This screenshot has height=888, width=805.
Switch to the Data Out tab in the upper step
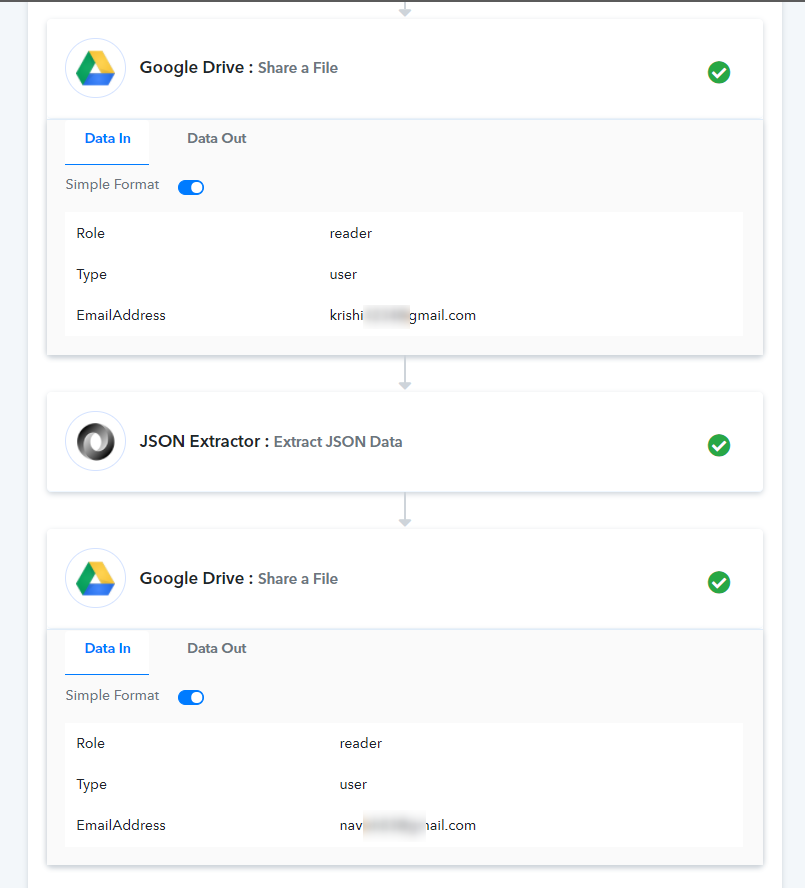217,139
